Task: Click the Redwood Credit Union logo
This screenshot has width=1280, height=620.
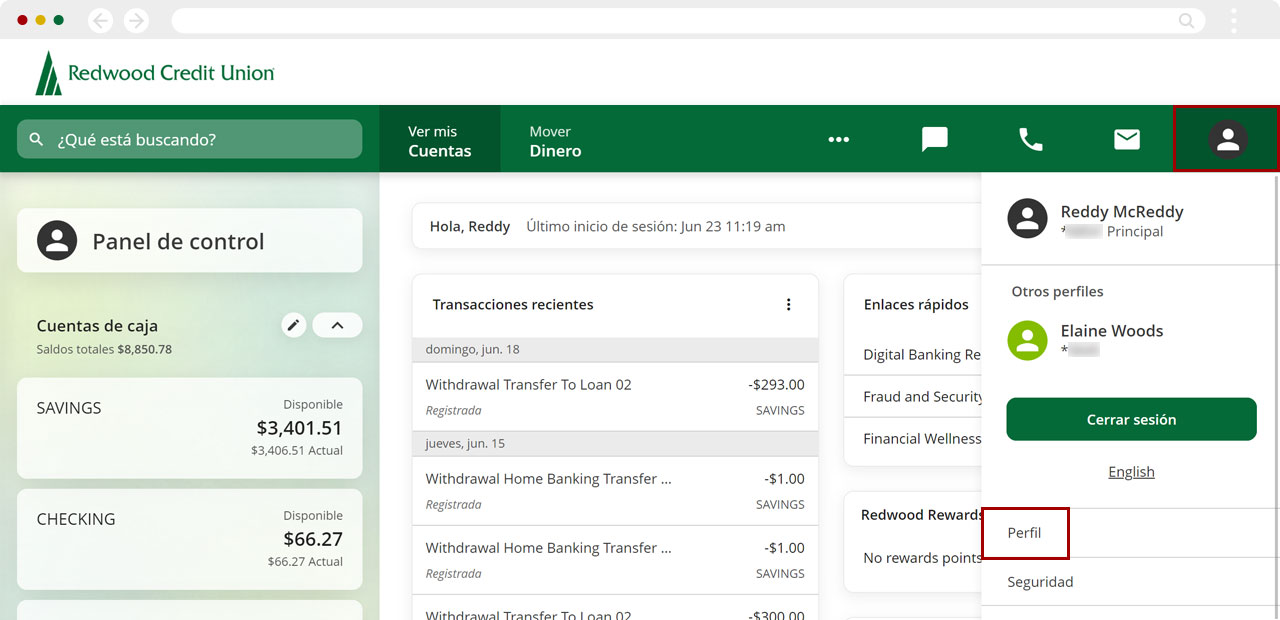Action: click(x=155, y=73)
